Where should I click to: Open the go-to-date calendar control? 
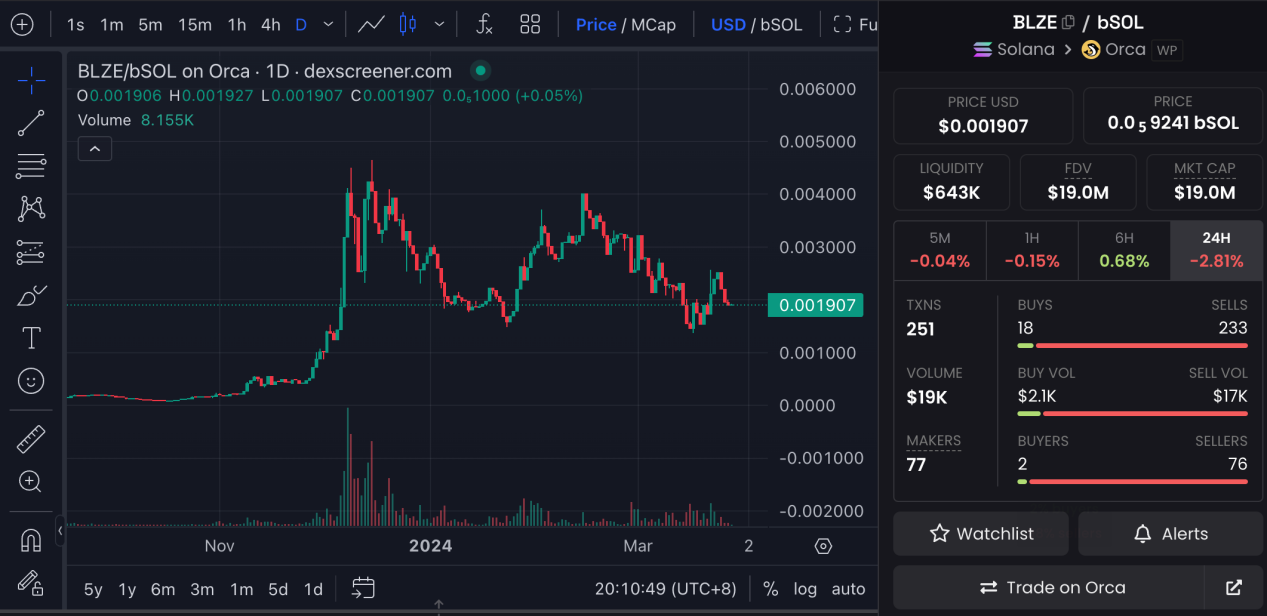(x=362, y=589)
